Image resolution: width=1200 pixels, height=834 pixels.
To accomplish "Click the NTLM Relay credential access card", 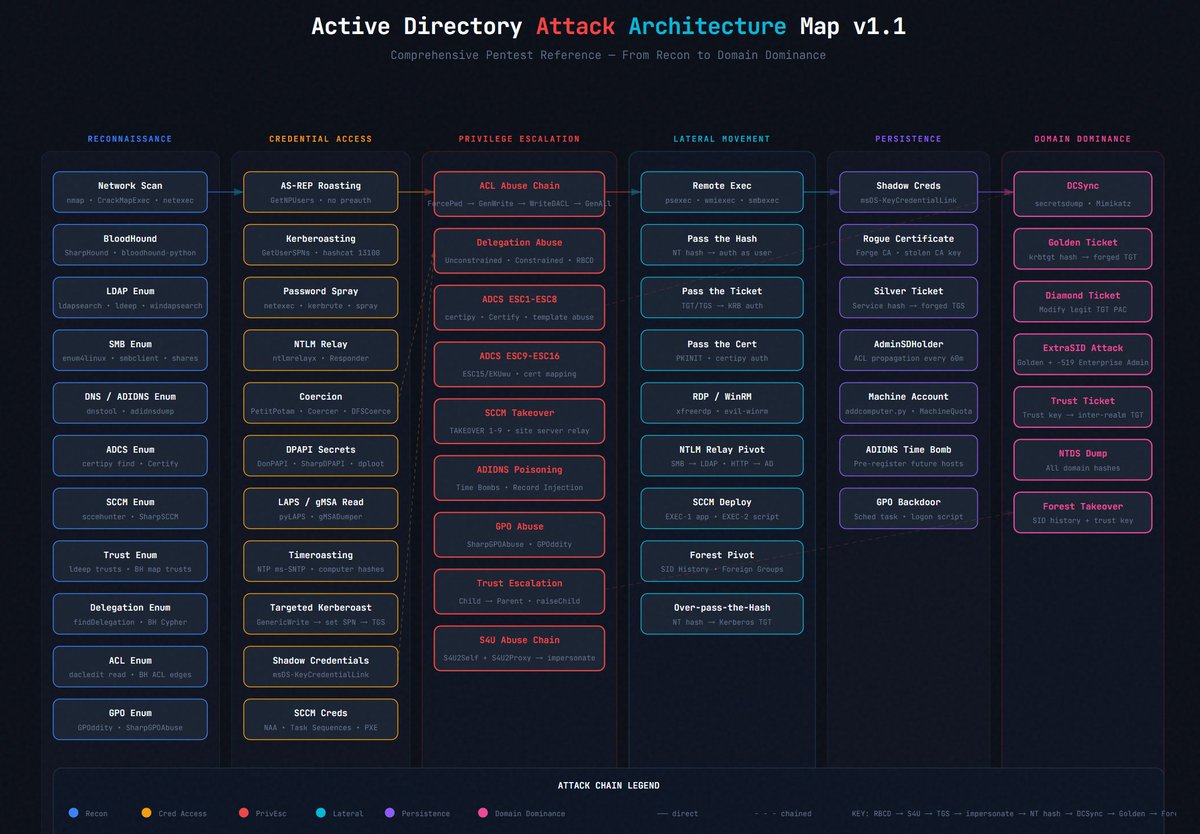I will [320, 350].
